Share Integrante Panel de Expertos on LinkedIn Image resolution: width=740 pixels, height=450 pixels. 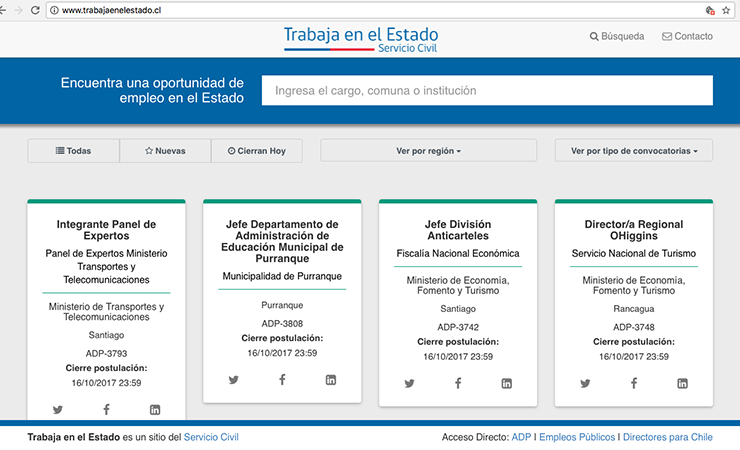[x=155, y=409]
